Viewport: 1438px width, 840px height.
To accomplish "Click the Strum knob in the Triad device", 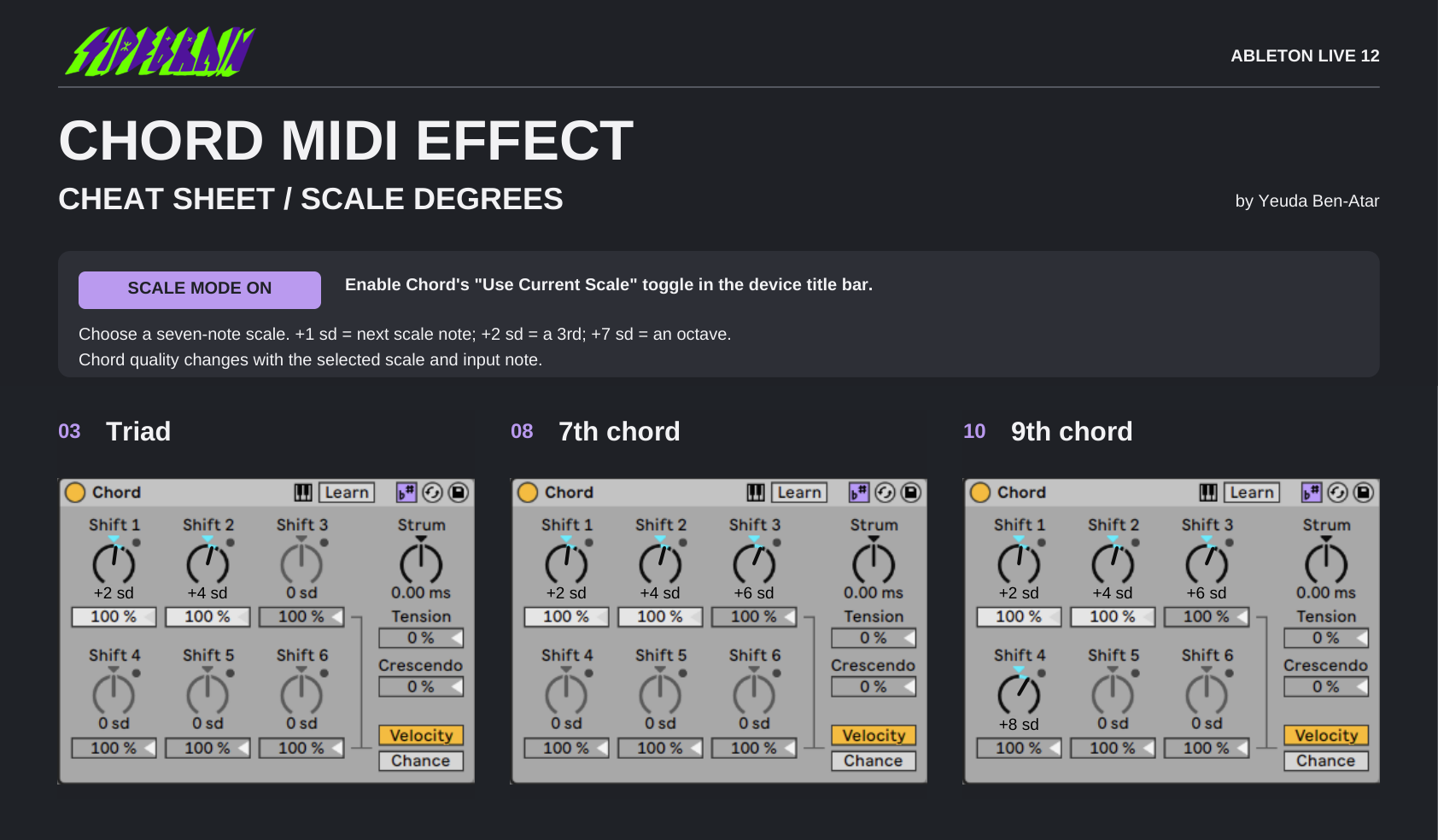I will (421, 562).
